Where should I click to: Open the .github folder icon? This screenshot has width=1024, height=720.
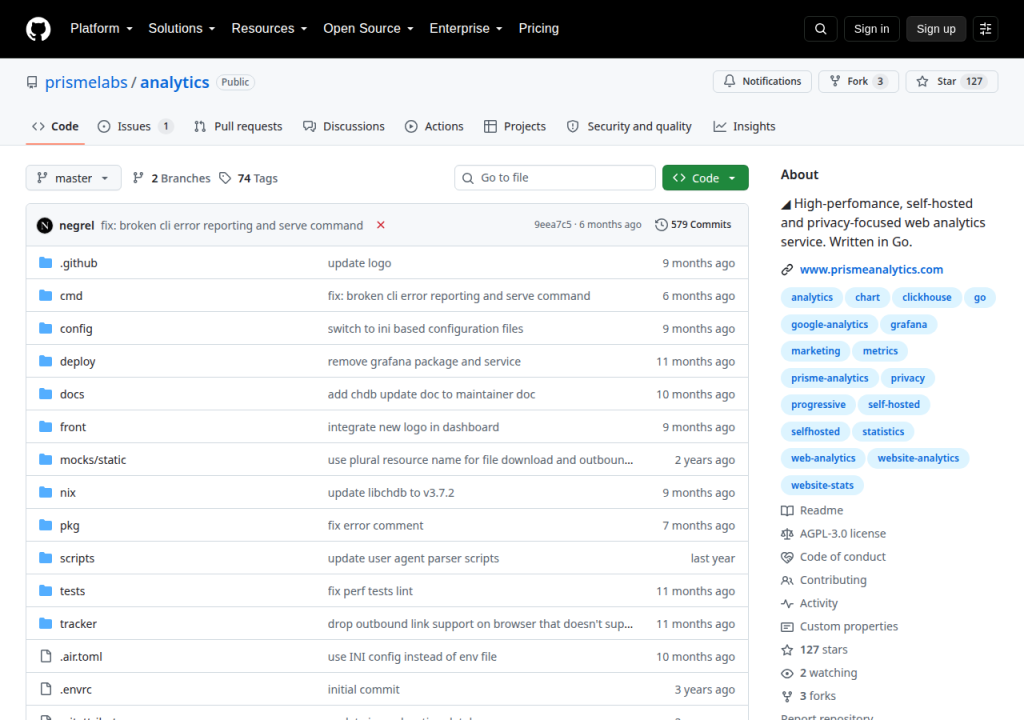pyautogui.click(x=45, y=263)
